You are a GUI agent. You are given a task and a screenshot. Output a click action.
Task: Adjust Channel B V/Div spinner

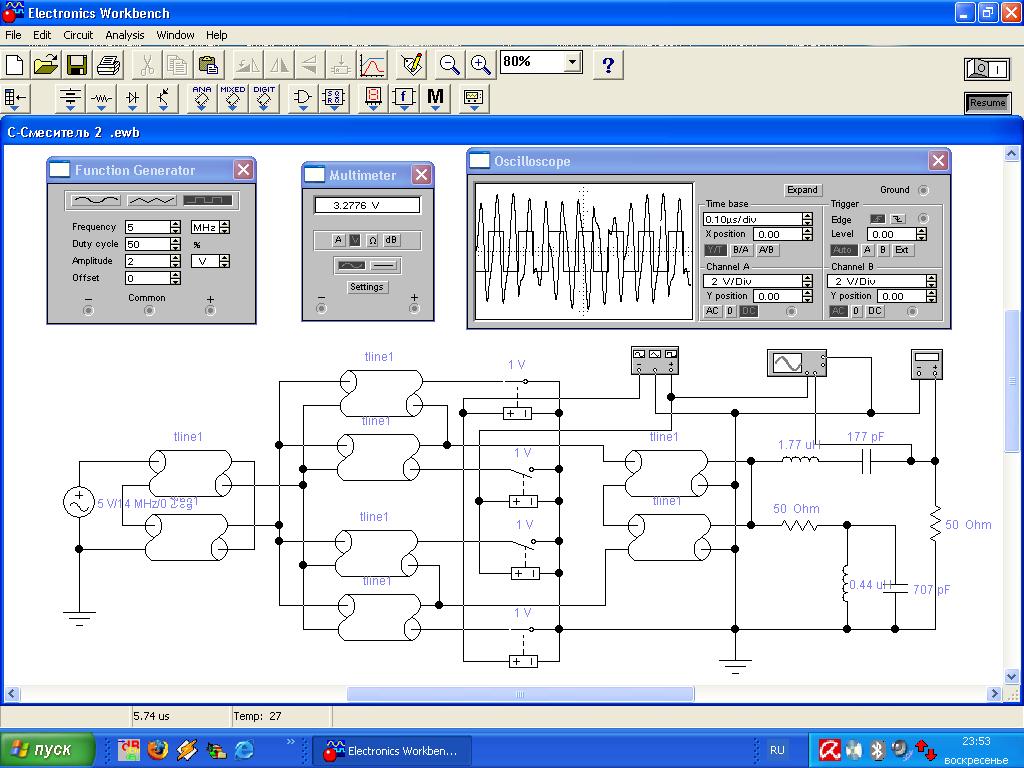[x=931, y=281]
